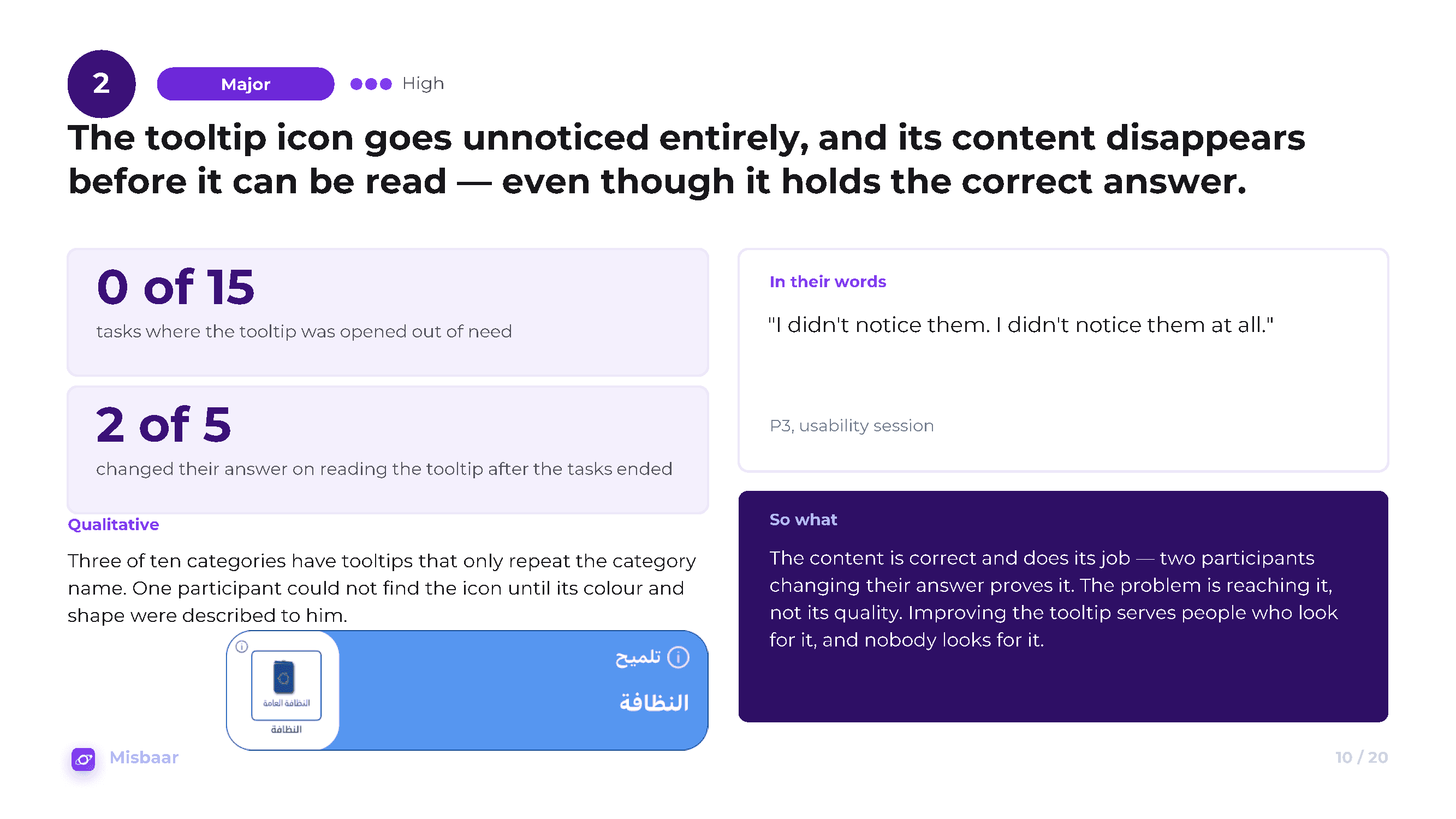This screenshot has height=819, width=1456.
Task: Click the blue book category thumbnail
Action: click(286, 685)
